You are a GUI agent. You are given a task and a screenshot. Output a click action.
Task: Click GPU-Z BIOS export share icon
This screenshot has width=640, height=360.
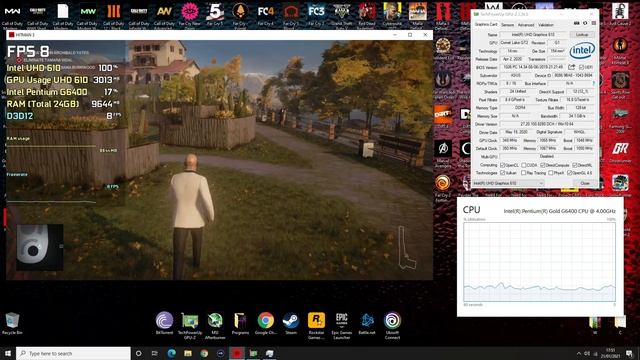(x=571, y=67)
